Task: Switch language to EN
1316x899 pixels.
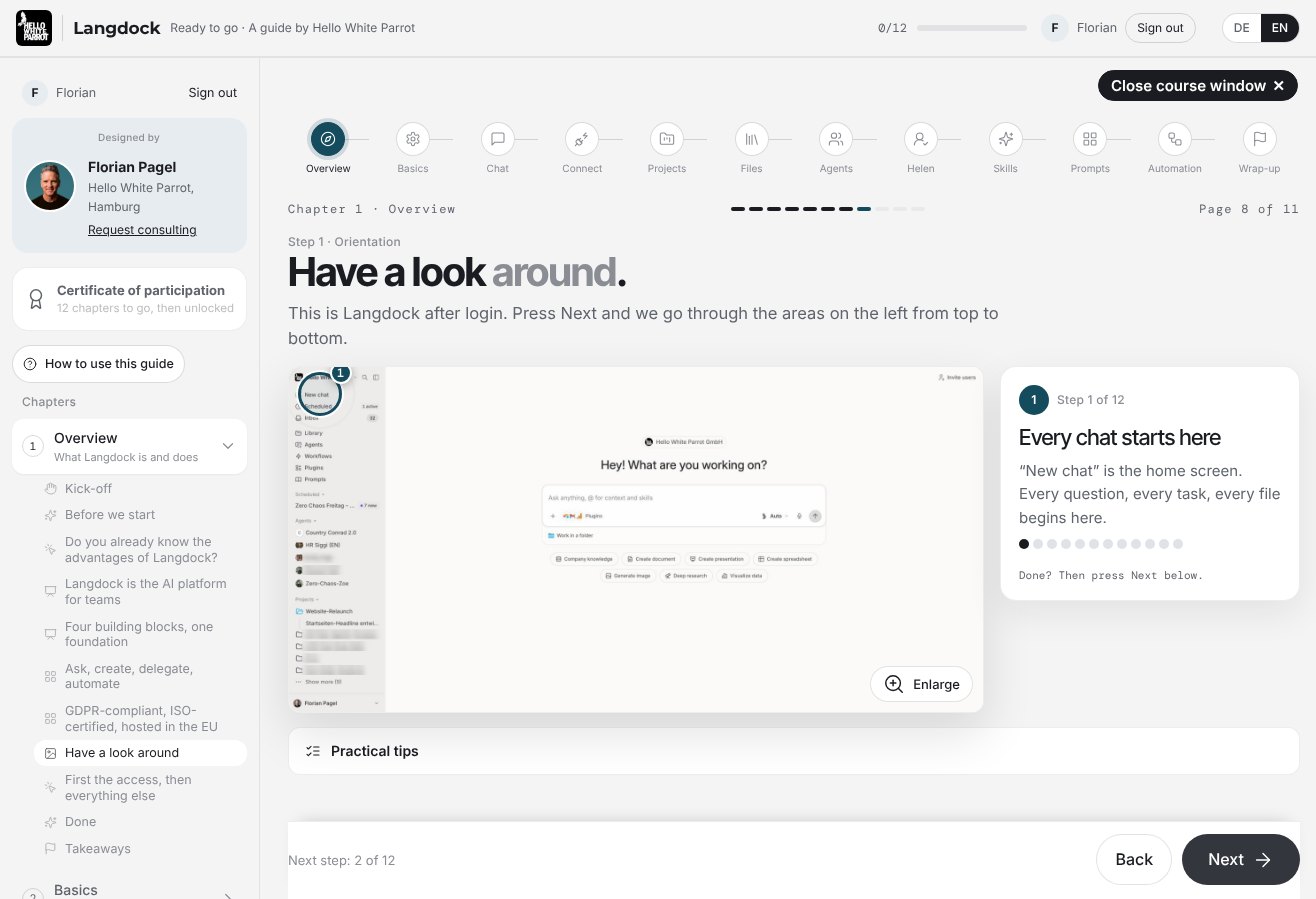Action: click(x=1279, y=28)
